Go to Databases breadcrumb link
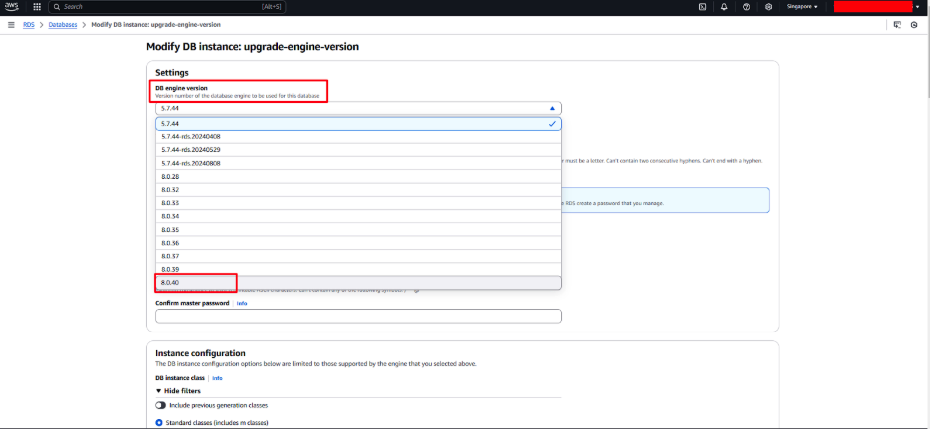 [x=63, y=25]
